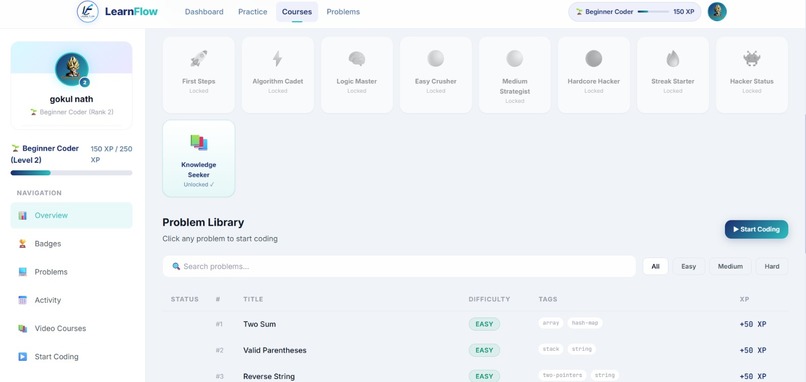Click the XP column header
The height and width of the screenshot is (382, 806).
click(x=744, y=299)
